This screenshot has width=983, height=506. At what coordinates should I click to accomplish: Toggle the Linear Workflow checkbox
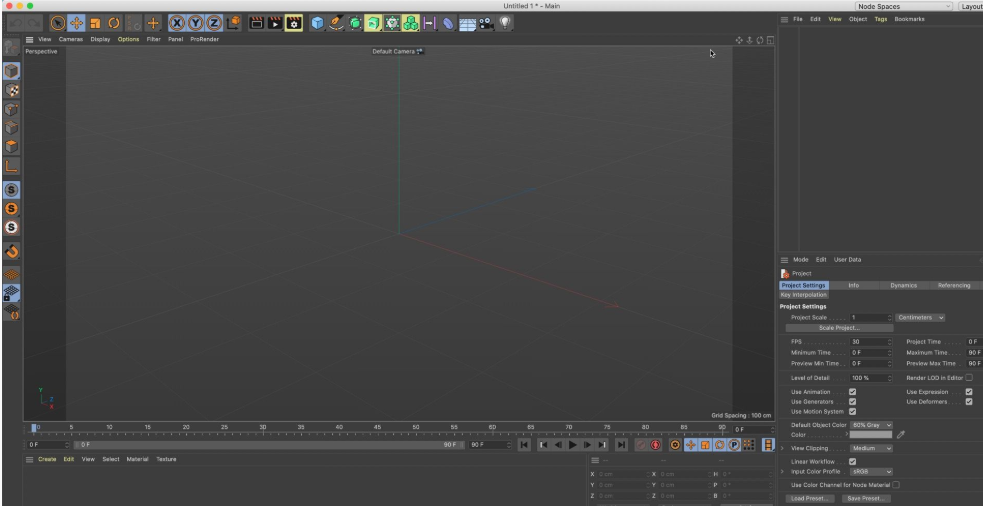coord(852,461)
